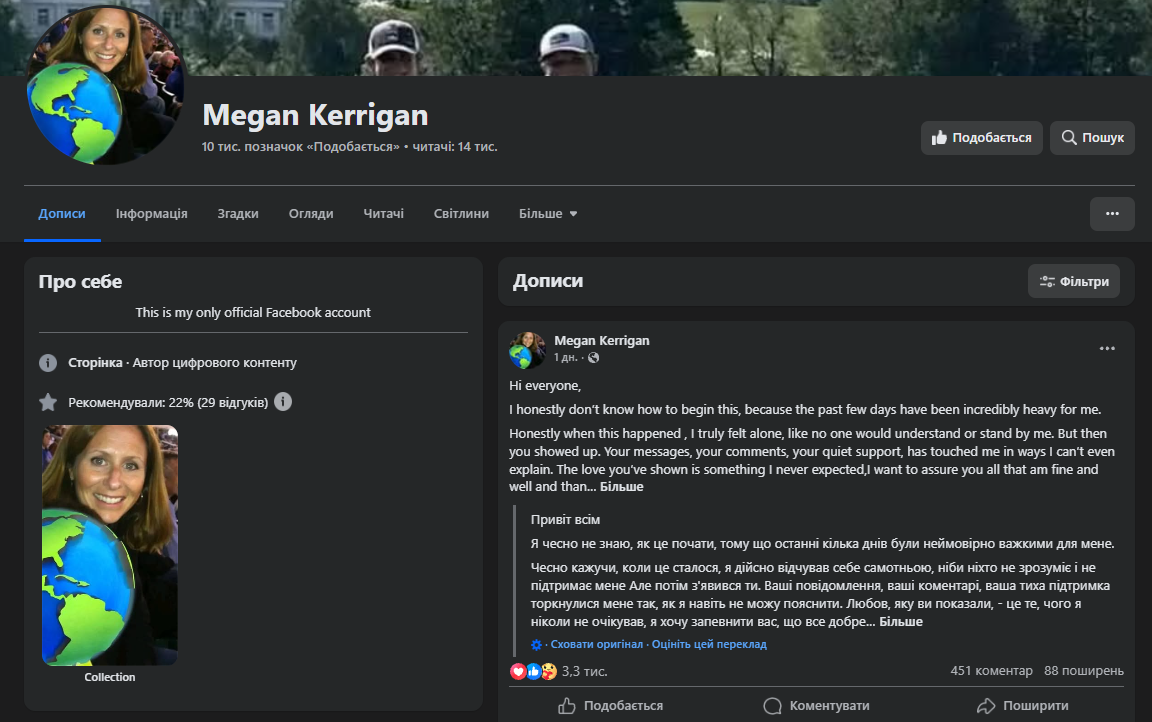Open the Пошук search button
This screenshot has width=1152, height=722.
click(x=1092, y=138)
